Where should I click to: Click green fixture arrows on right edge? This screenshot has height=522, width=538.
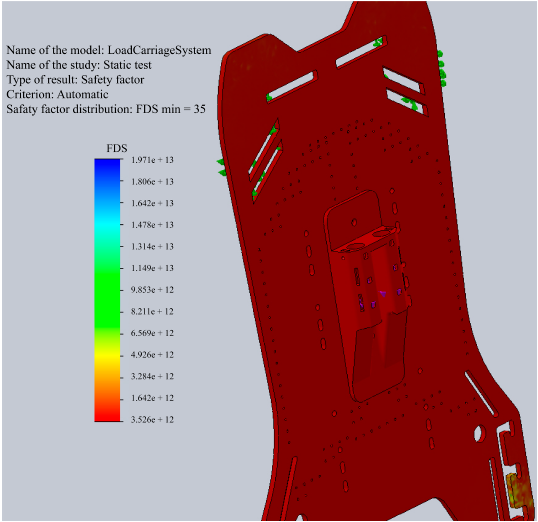point(442,69)
